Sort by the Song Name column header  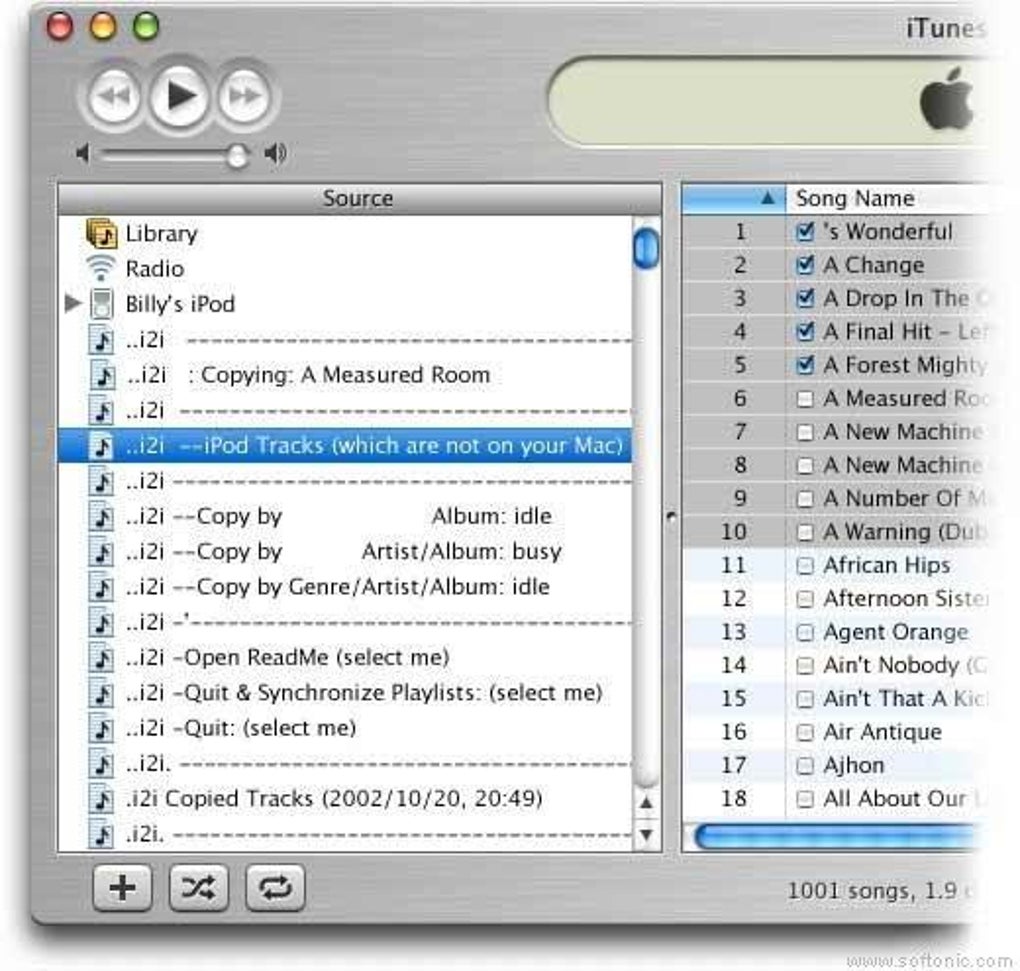[886, 198]
